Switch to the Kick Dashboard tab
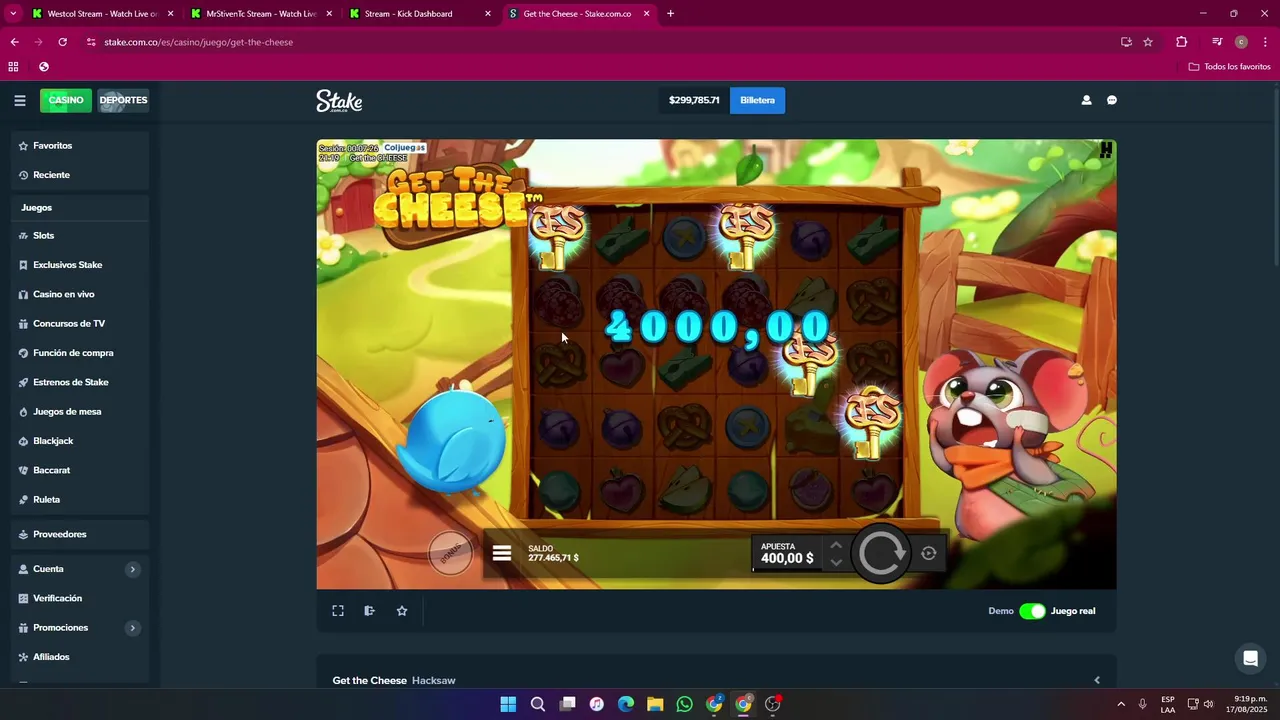This screenshot has width=1280, height=720. [418, 14]
